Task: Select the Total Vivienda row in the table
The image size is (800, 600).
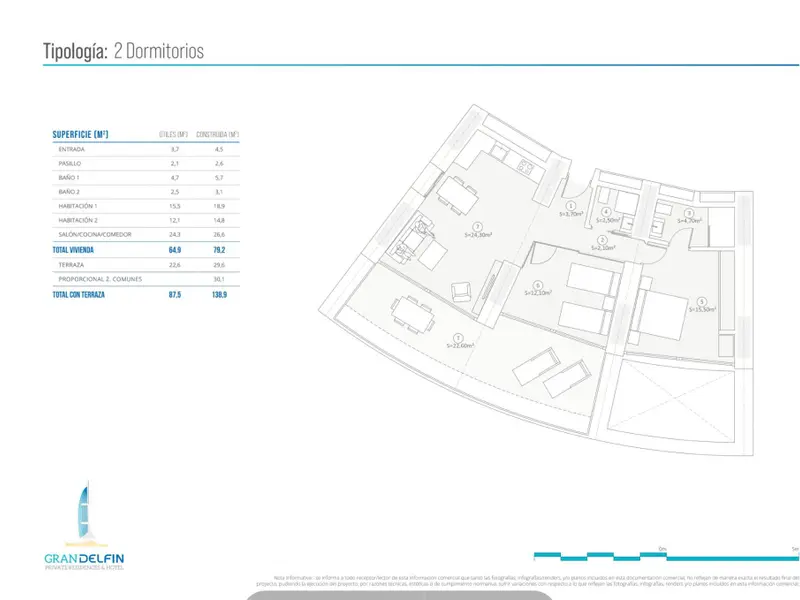Action: [x=145, y=250]
